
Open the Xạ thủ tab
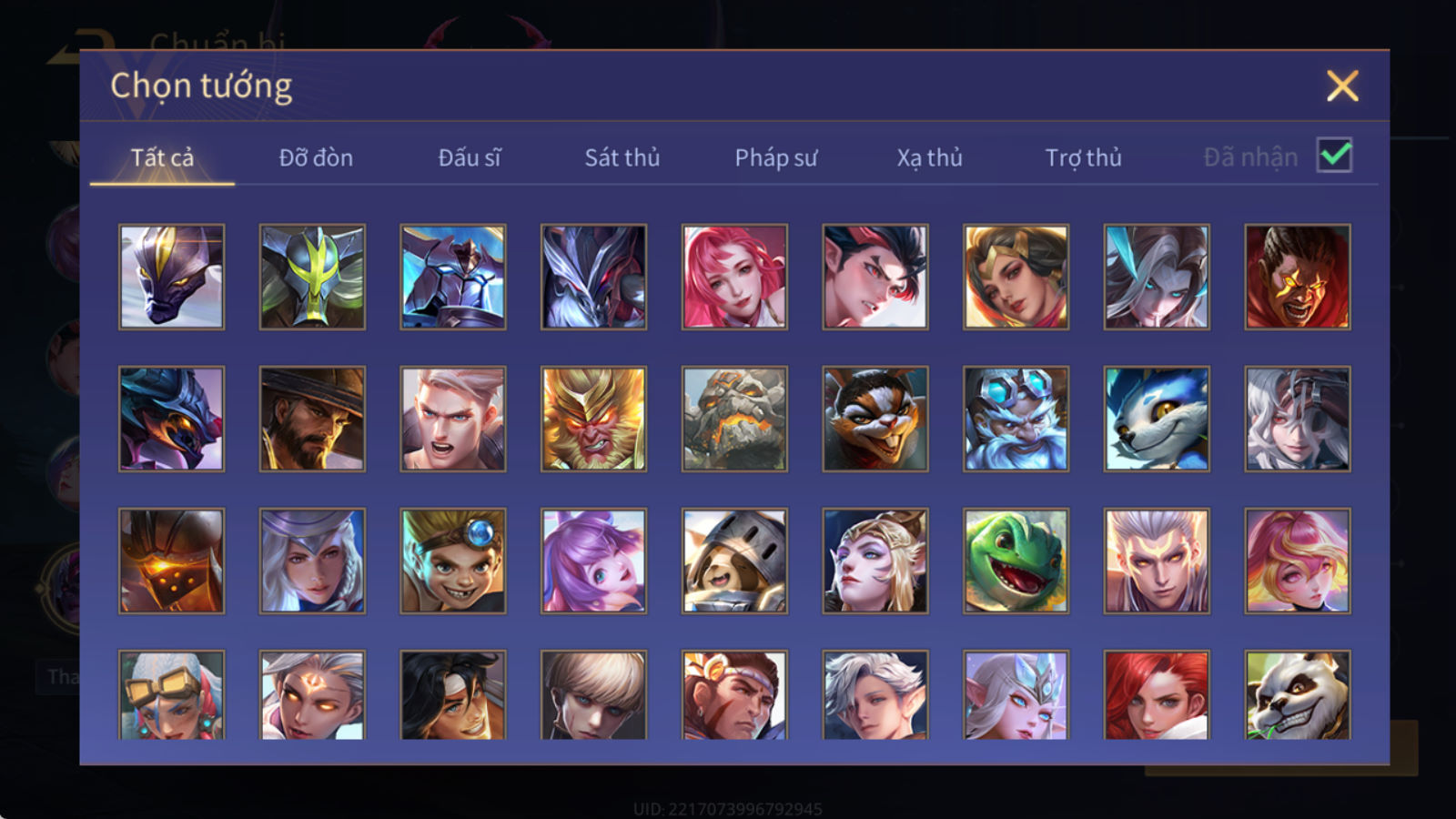click(930, 157)
